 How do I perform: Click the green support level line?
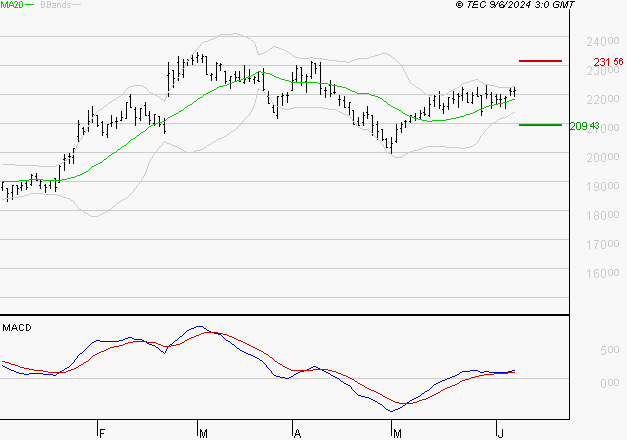(x=540, y=125)
